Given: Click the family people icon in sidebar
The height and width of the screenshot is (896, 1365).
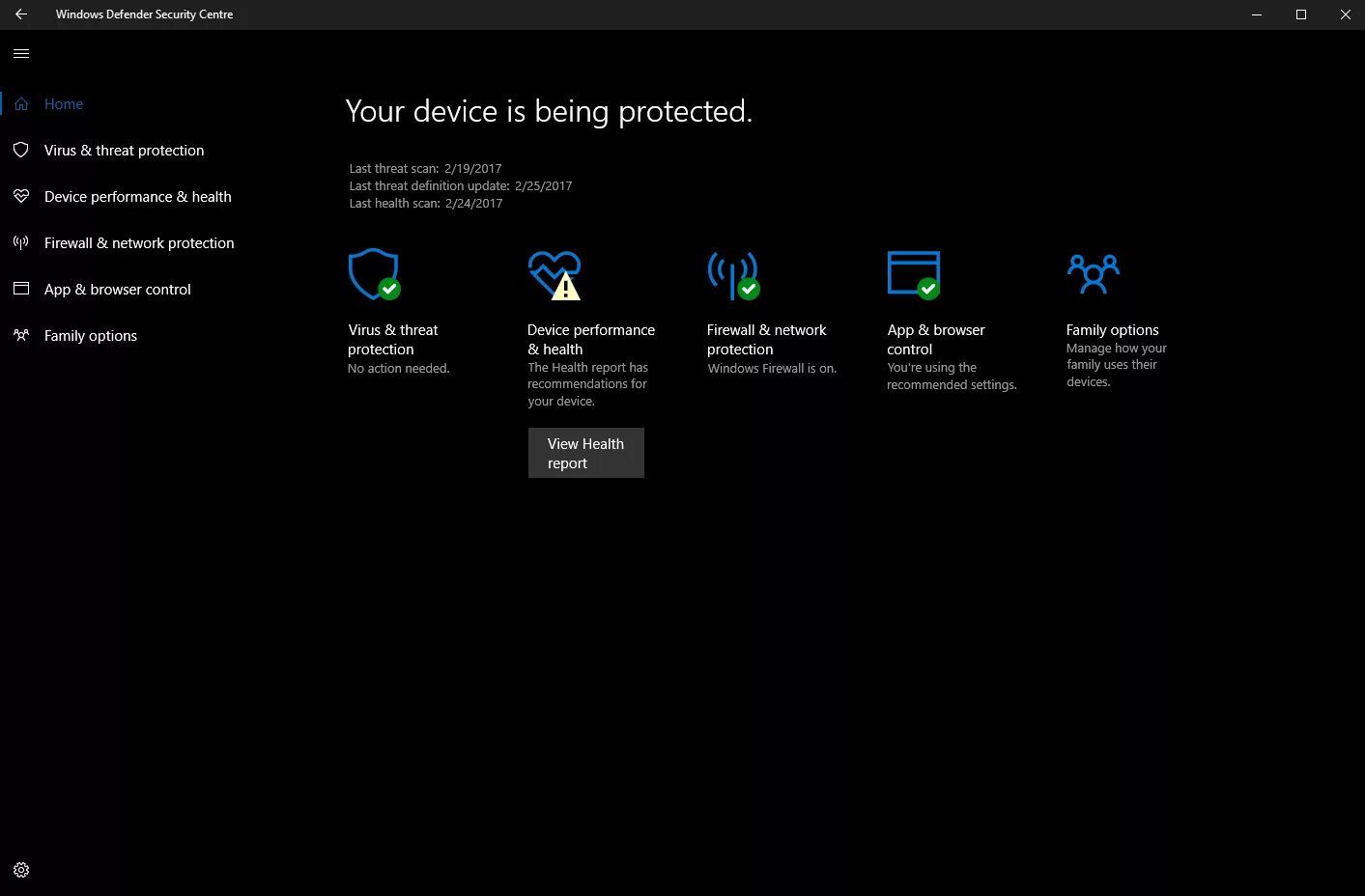Looking at the screenshot, I should [21, 335].
